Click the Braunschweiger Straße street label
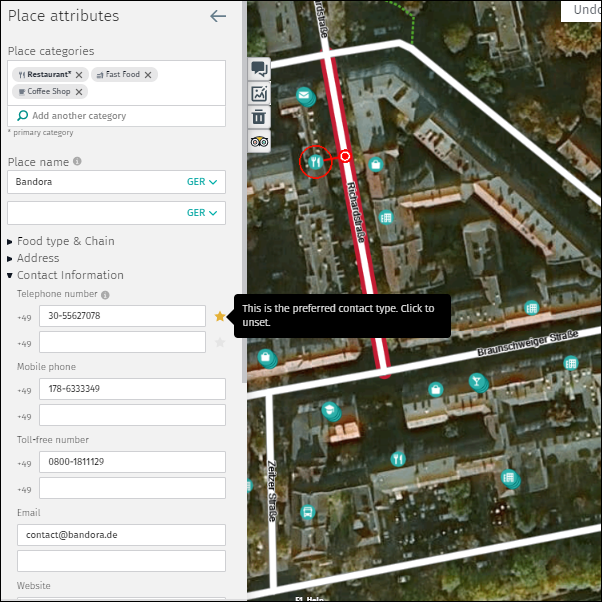 528,343
